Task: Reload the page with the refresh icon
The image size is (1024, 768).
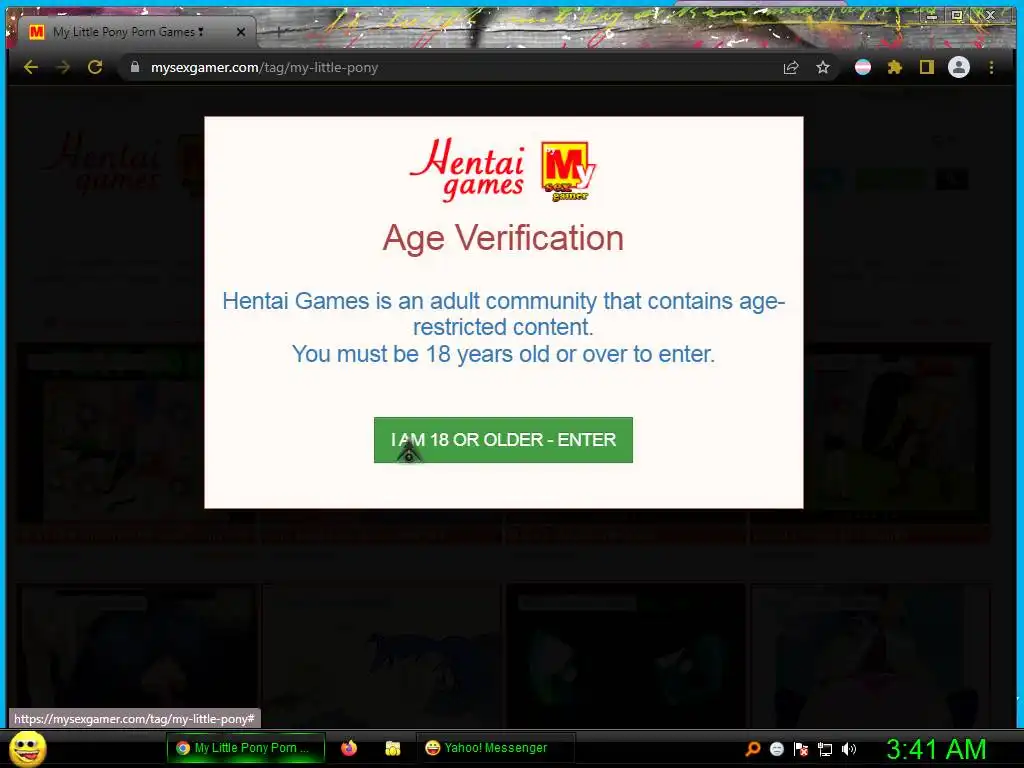Action: [95, 67]
